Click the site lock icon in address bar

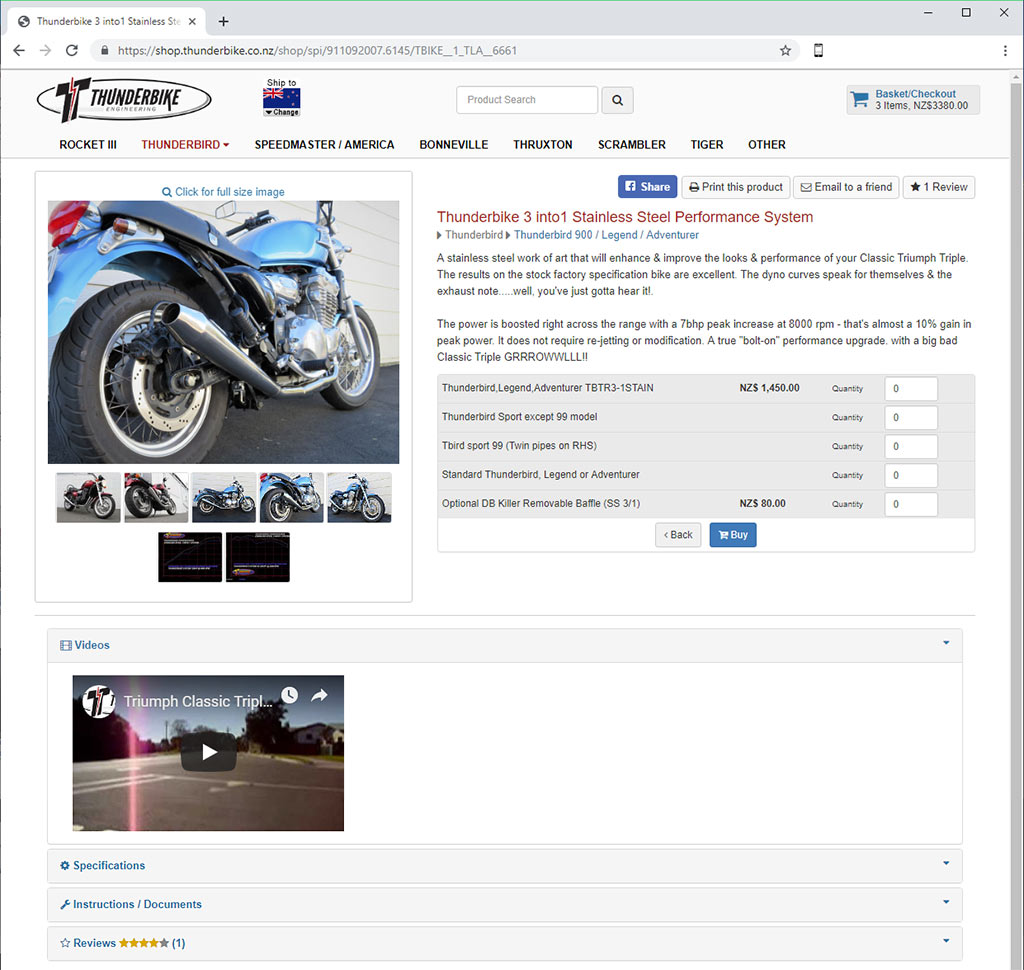point(104,50)
